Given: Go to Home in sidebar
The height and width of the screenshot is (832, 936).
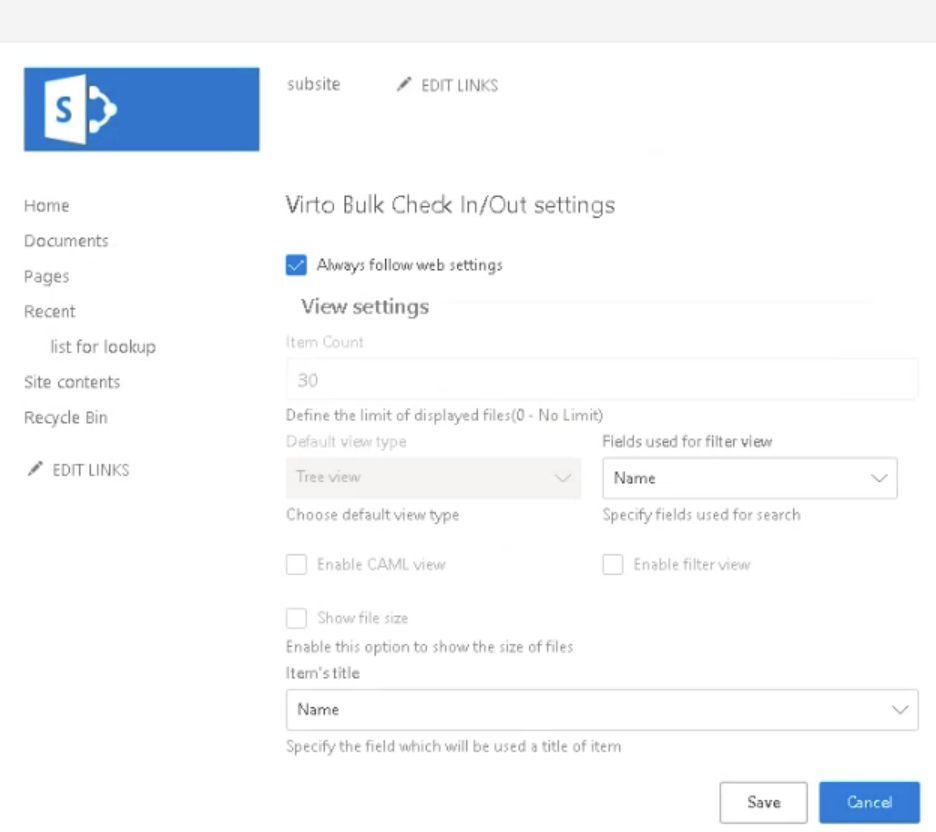Looking at the screenshot, I should tap(47, 206).
